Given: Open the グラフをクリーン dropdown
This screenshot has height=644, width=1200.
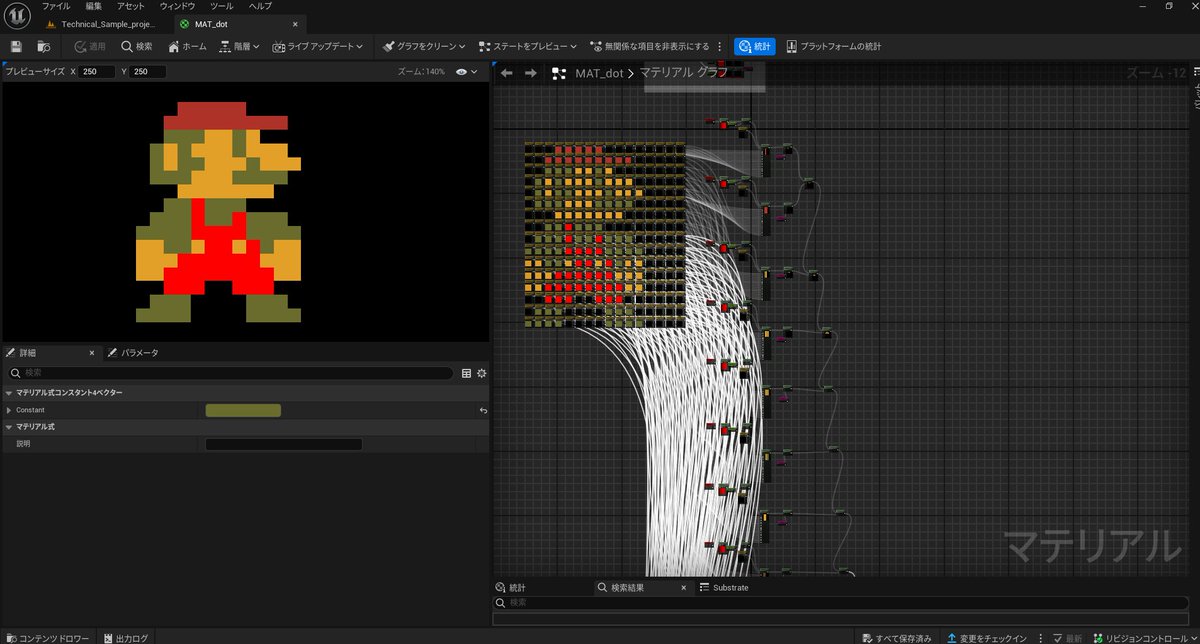Looking at the screenshot, I should tap(424, 46).
